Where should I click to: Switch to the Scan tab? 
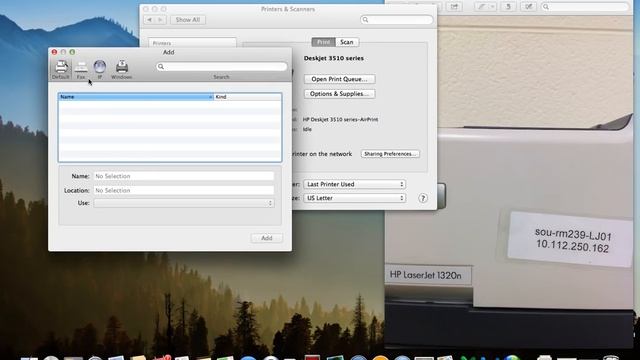(x=347, y=42)
